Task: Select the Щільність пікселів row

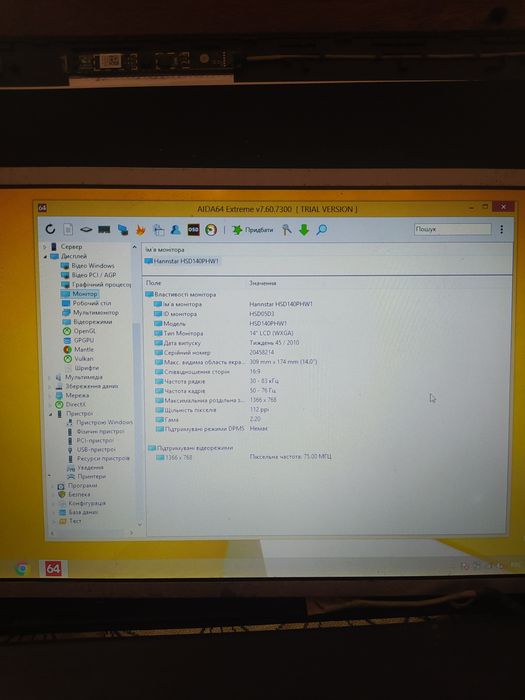Action: 329,410
